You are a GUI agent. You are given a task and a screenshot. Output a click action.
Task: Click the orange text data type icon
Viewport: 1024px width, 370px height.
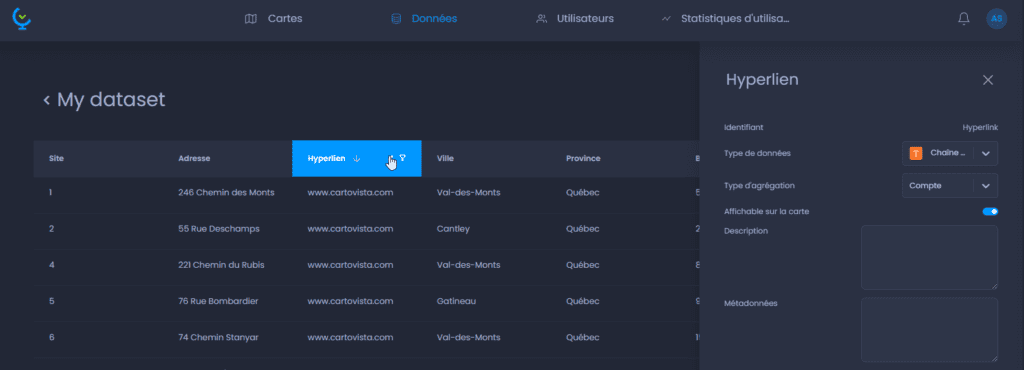coord(916,153)
